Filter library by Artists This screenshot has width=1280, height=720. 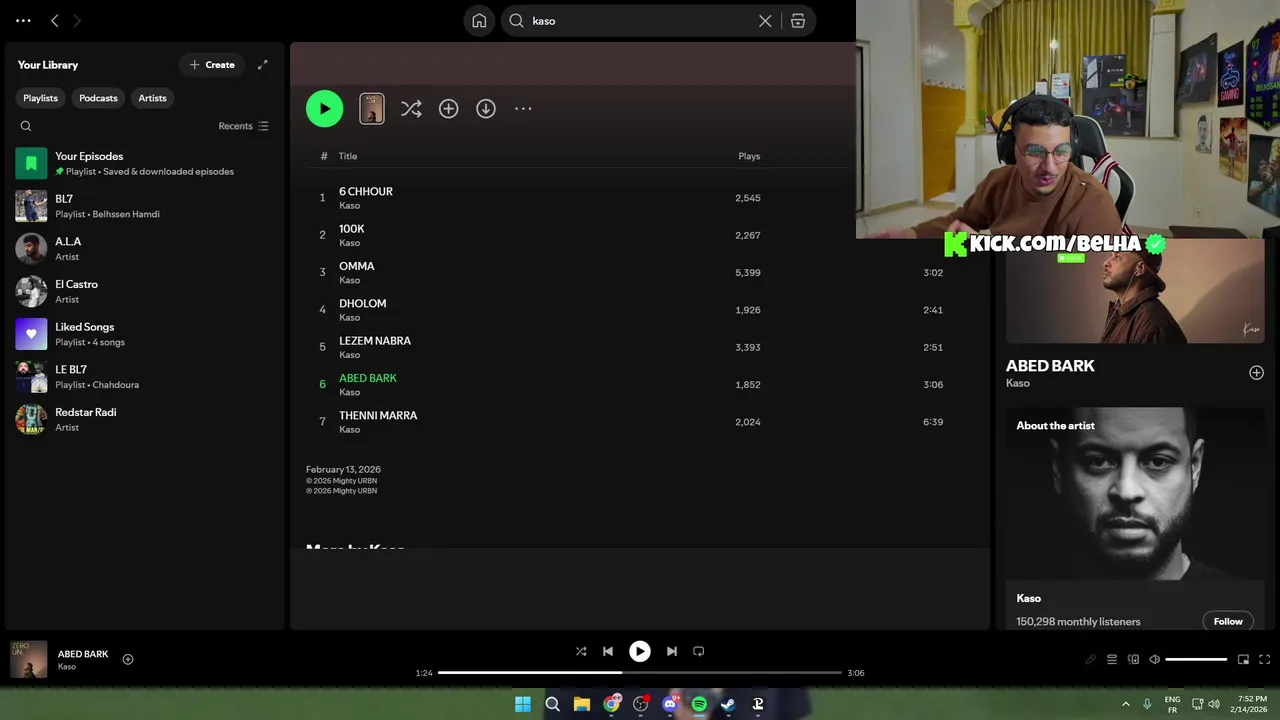[x=152, y=98]
